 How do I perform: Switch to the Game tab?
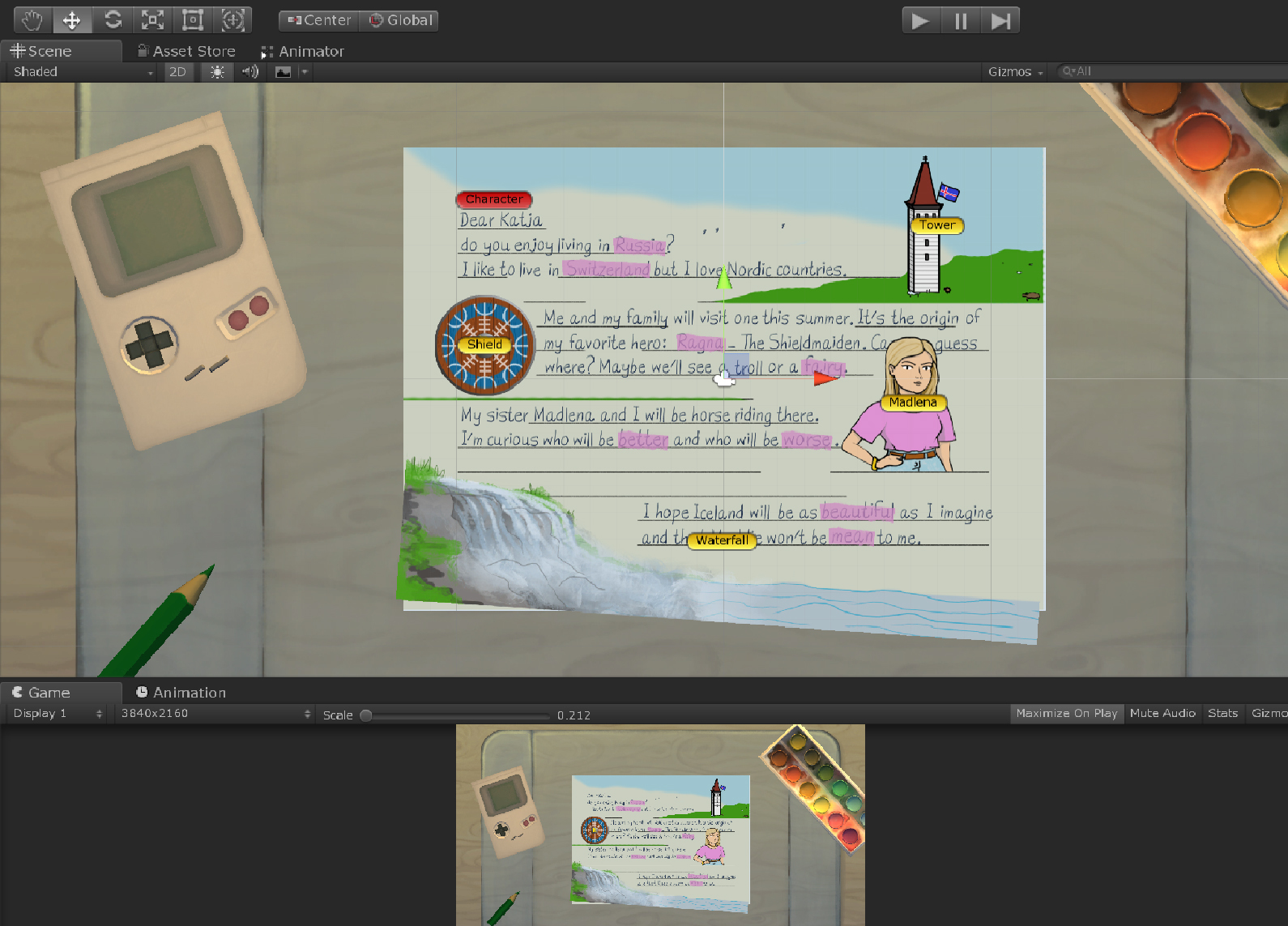point(61,693)
